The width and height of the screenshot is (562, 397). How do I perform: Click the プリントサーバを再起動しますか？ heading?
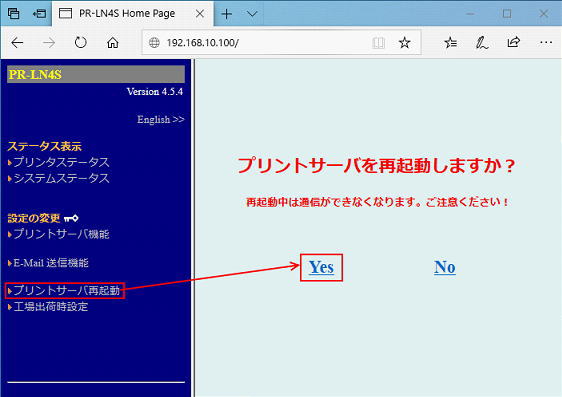376,166
